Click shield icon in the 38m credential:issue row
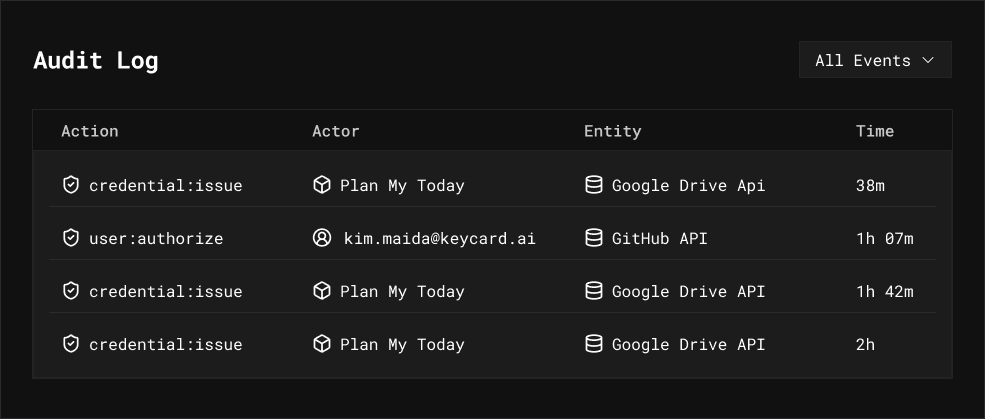This screenshot has width=985, height=419. coord(70,185)
